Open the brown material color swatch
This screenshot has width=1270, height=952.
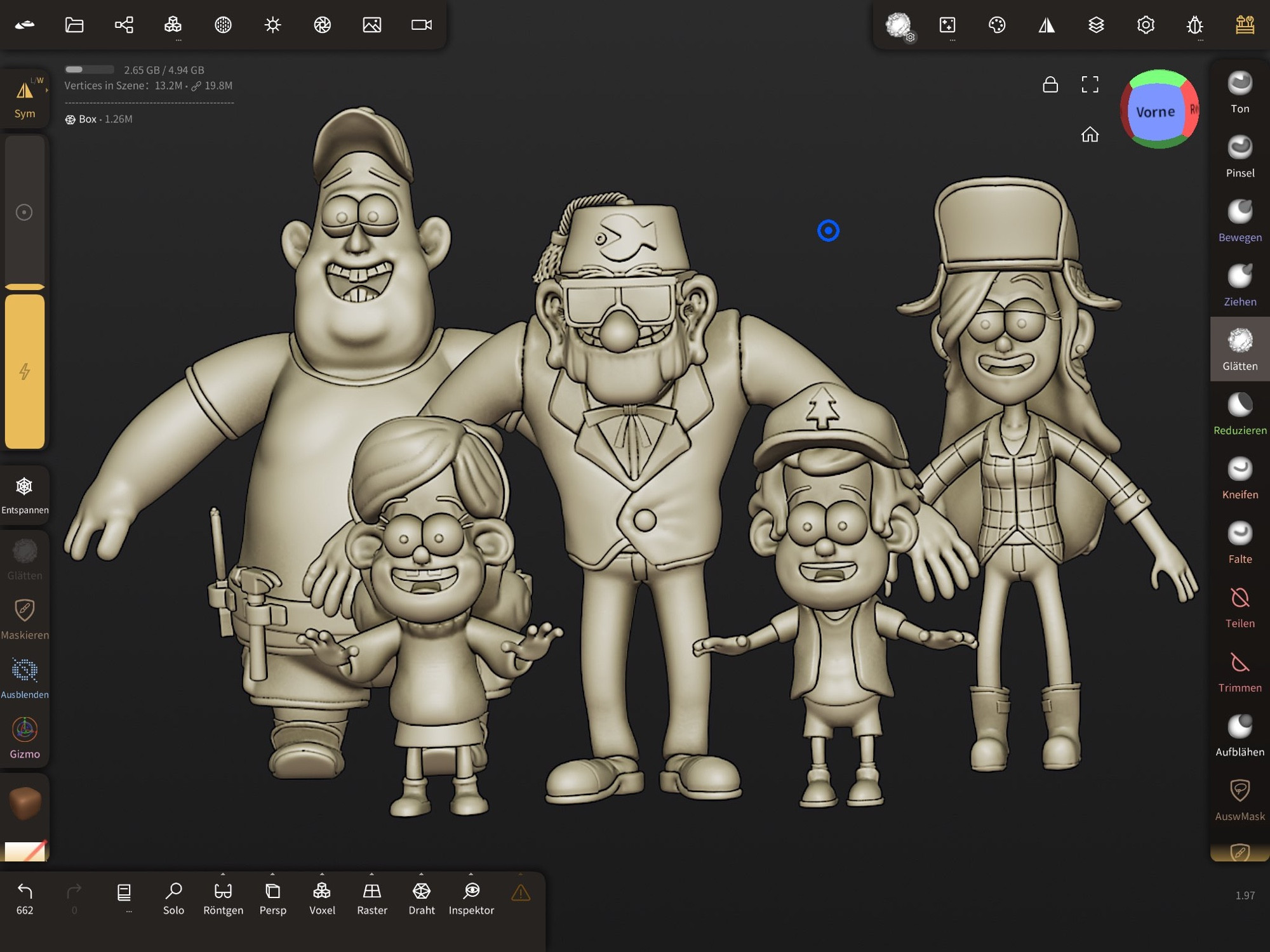pyautogui.click(x=25, y=803)
